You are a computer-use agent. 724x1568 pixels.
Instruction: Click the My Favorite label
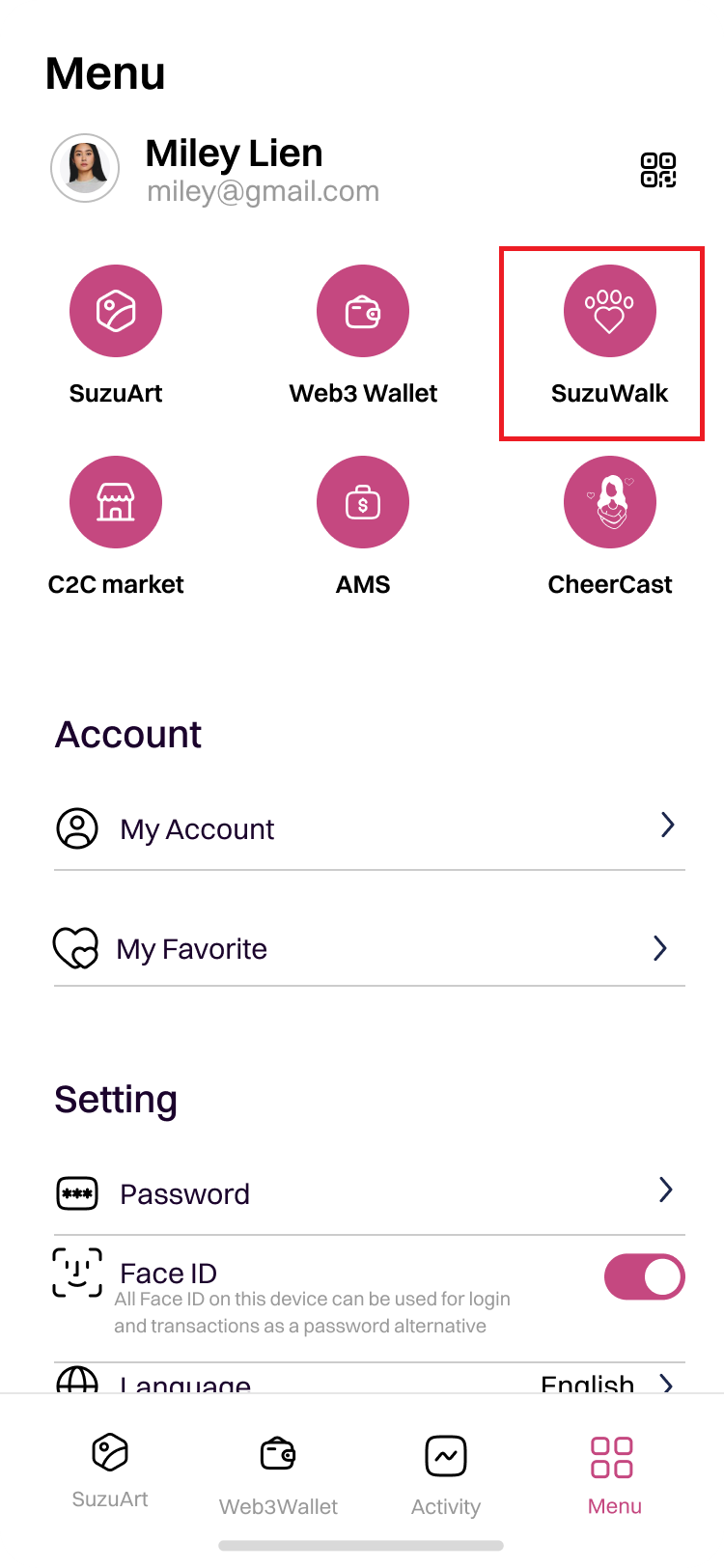coord(191,949)
